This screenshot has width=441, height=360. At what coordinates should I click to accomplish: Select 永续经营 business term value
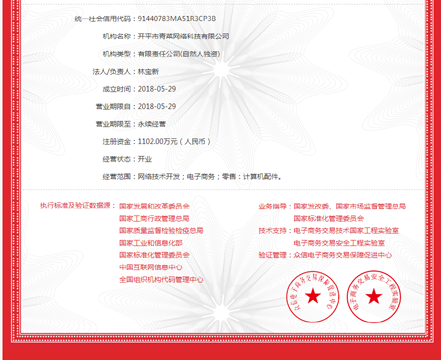coord(152,124)
